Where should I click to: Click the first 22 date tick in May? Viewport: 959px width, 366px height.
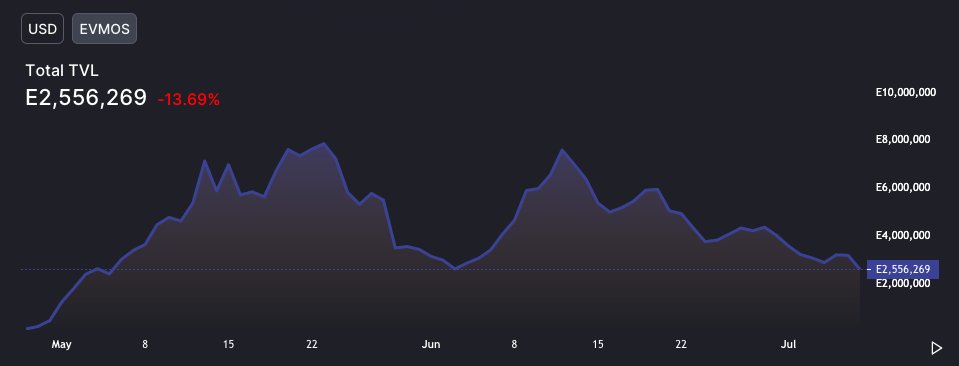[312, 345]
